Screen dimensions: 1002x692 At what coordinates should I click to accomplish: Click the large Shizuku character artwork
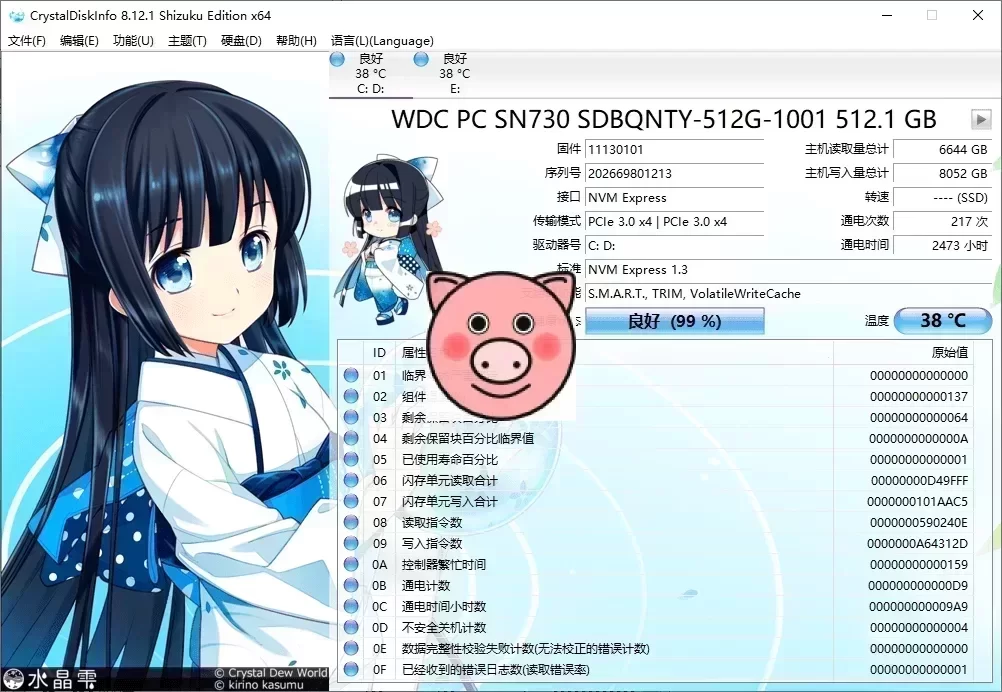tap(165, 358)
